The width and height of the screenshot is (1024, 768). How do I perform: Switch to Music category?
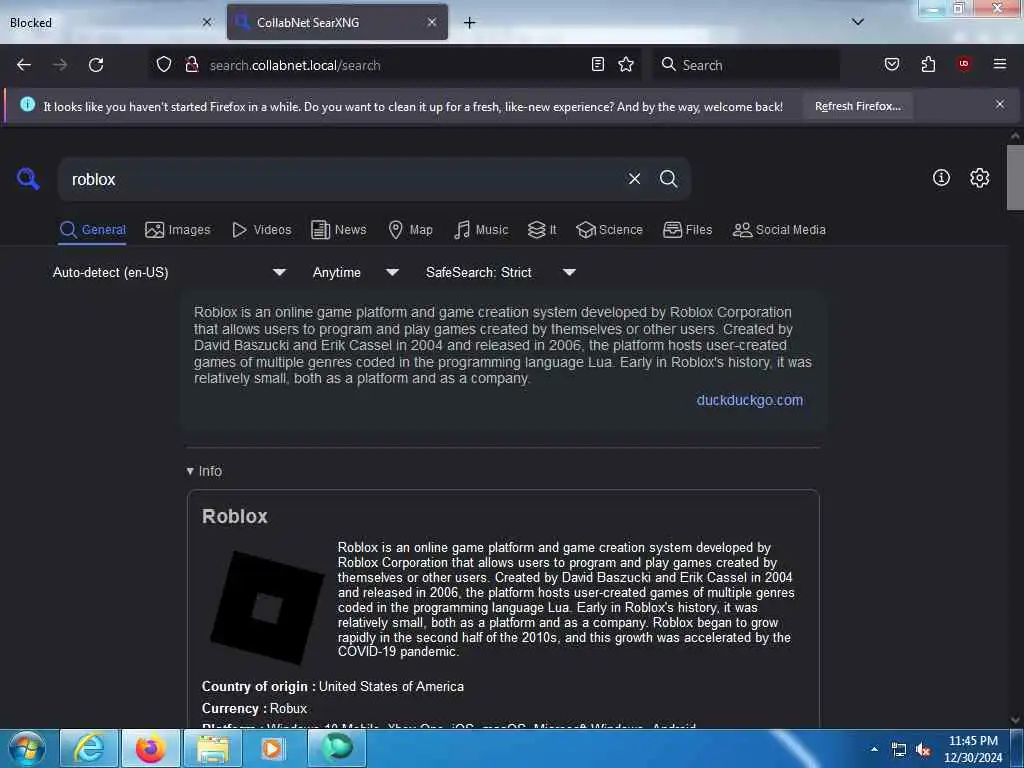pos(481,230)
